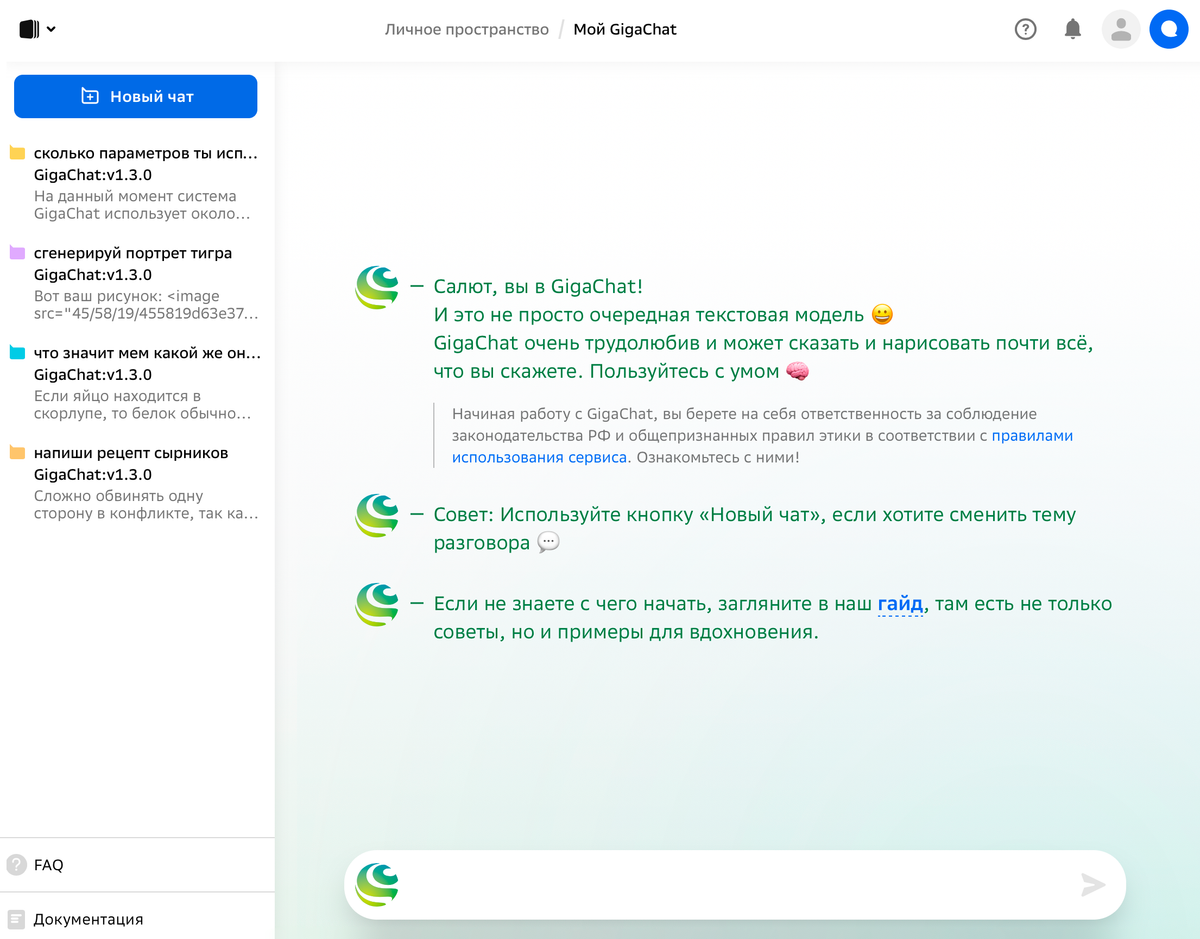Go to 'Личное пространство' breadcrumb
This screenshot has width=1200, height=939.
467,29
